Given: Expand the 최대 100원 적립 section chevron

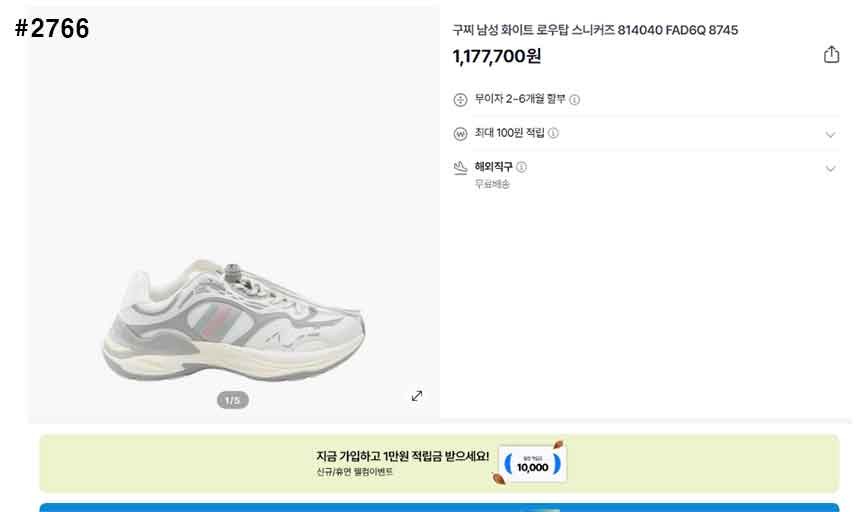Looking at the screenshot, I should click(830, 134).
